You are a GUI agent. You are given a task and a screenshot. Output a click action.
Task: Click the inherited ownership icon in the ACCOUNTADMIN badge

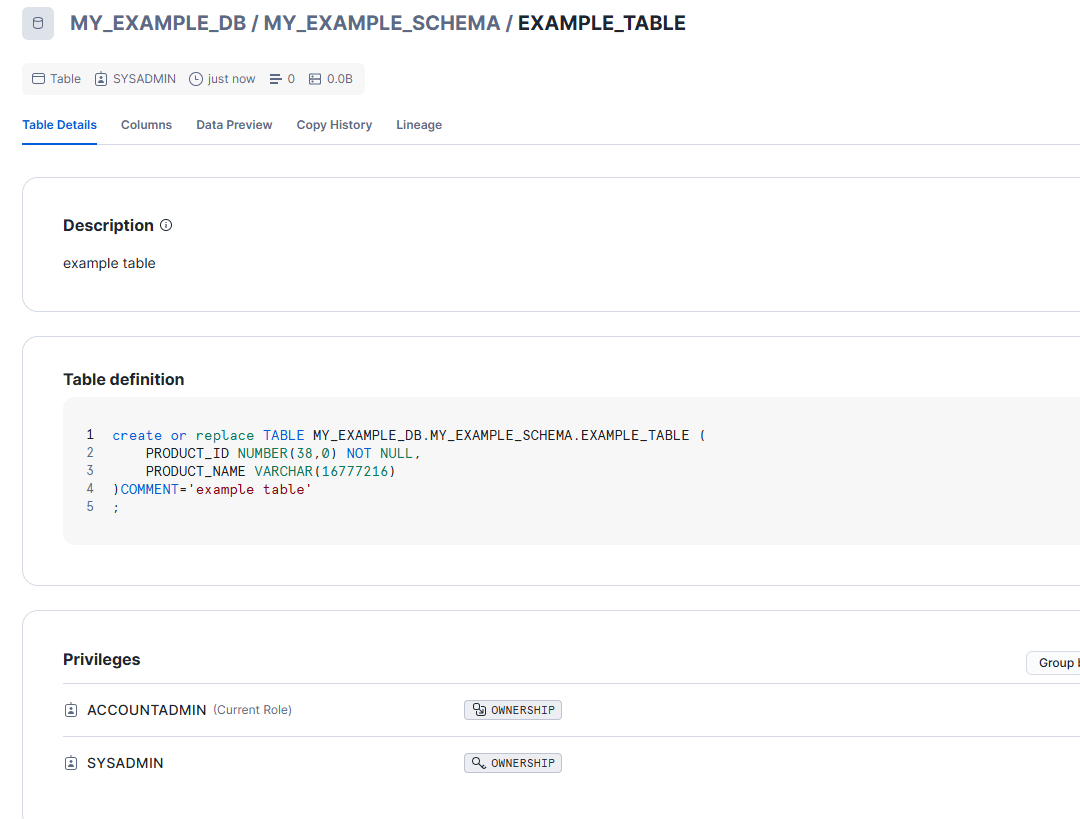(479, 709)
